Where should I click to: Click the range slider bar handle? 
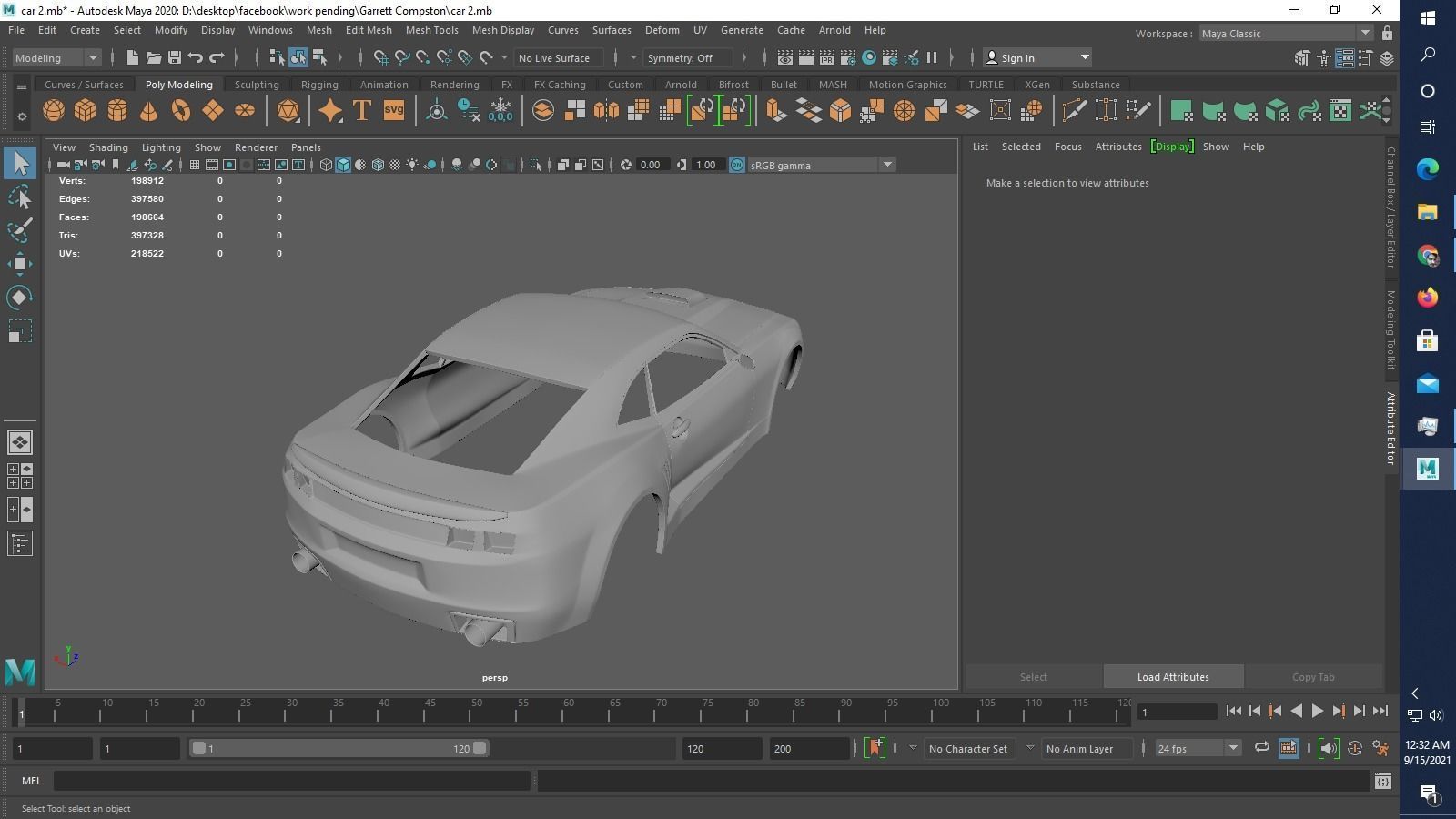coord(339,748)
